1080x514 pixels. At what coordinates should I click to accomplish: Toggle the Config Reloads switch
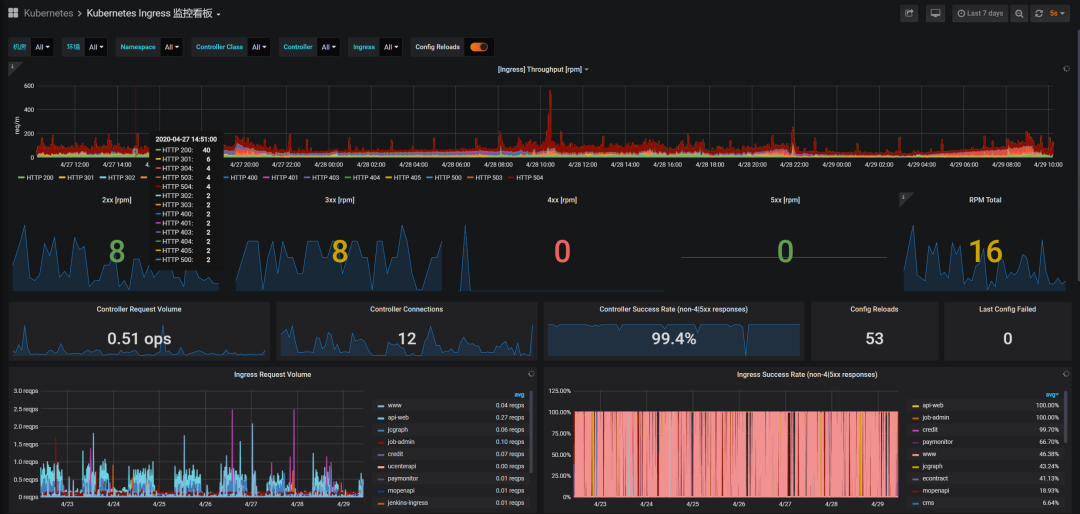click(479, 47)
